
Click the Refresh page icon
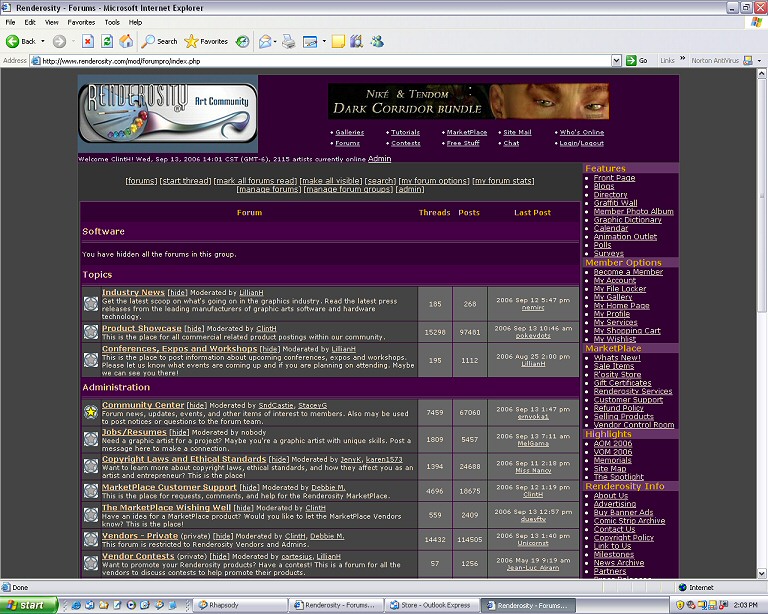[x=107, y=41]
